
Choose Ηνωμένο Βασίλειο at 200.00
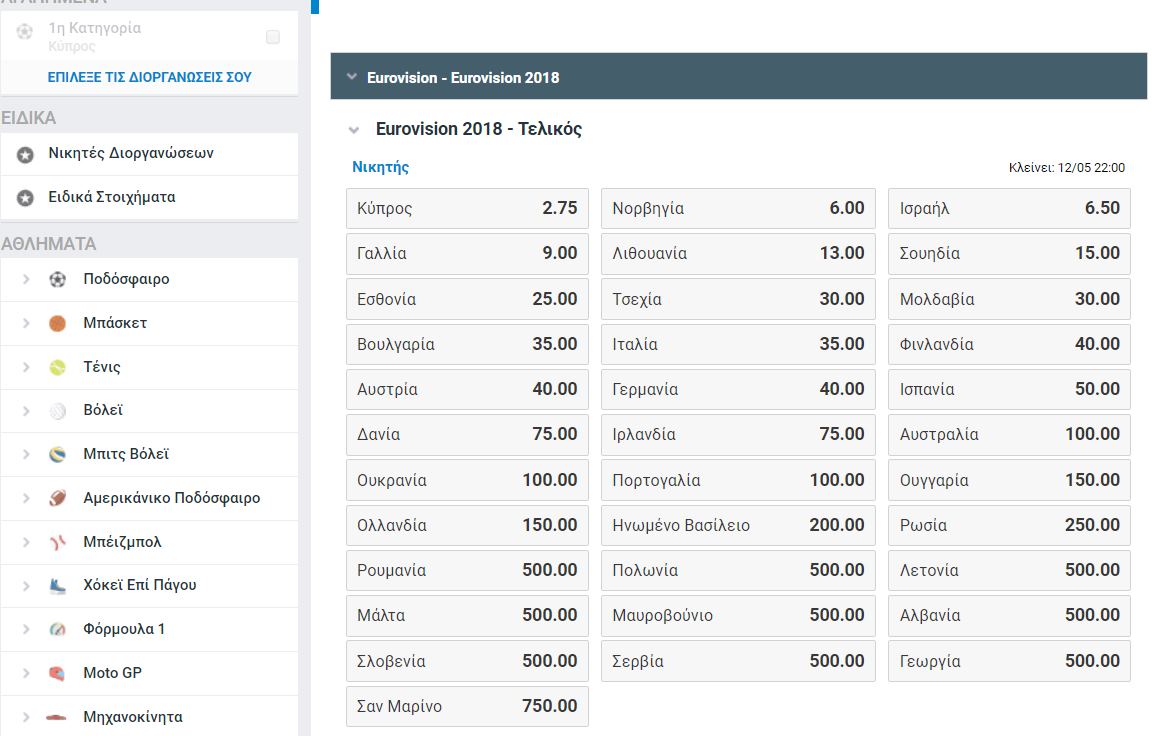tap(738, 525)
